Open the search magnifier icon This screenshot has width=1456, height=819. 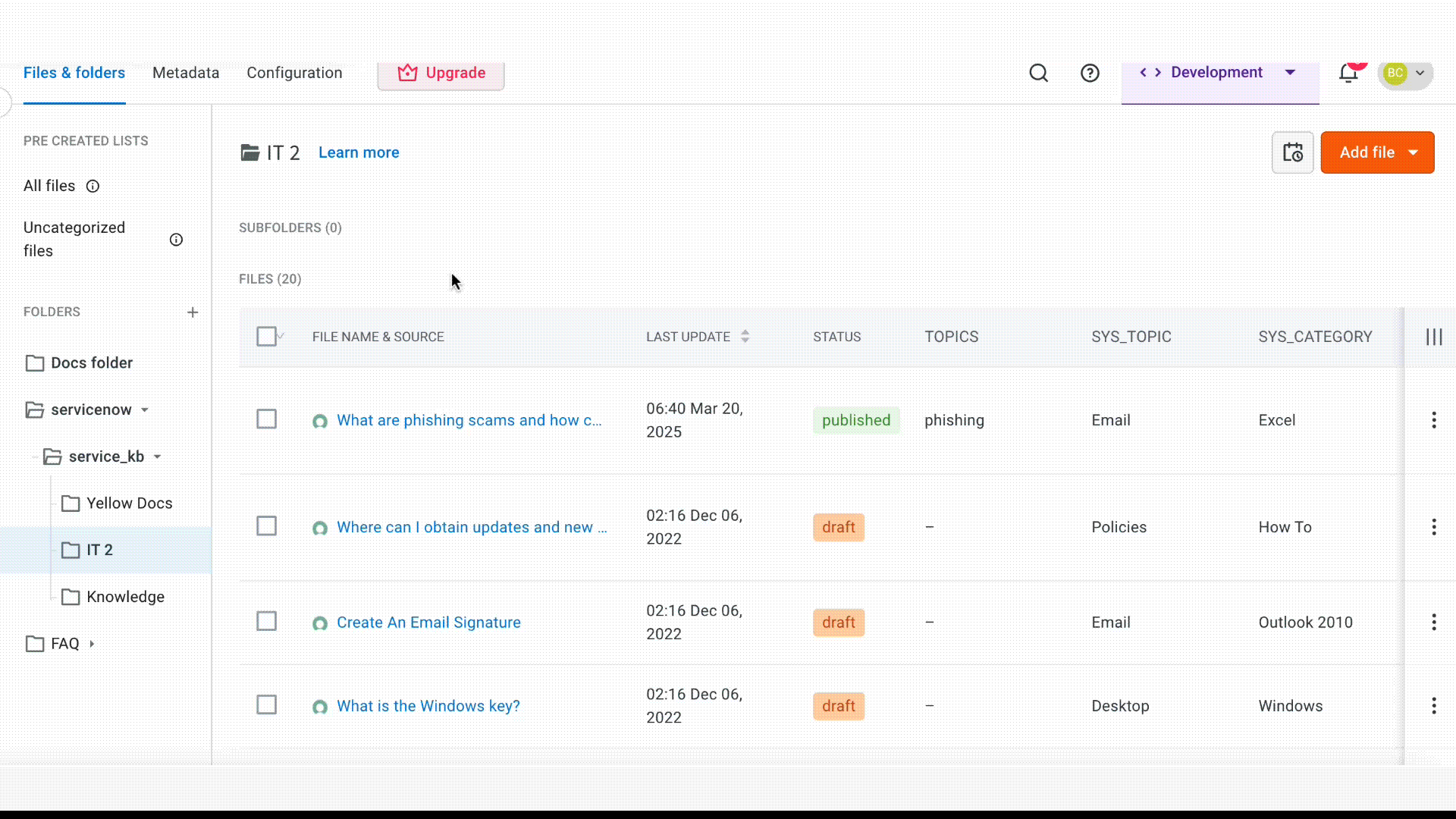[x=1038, y=73]
